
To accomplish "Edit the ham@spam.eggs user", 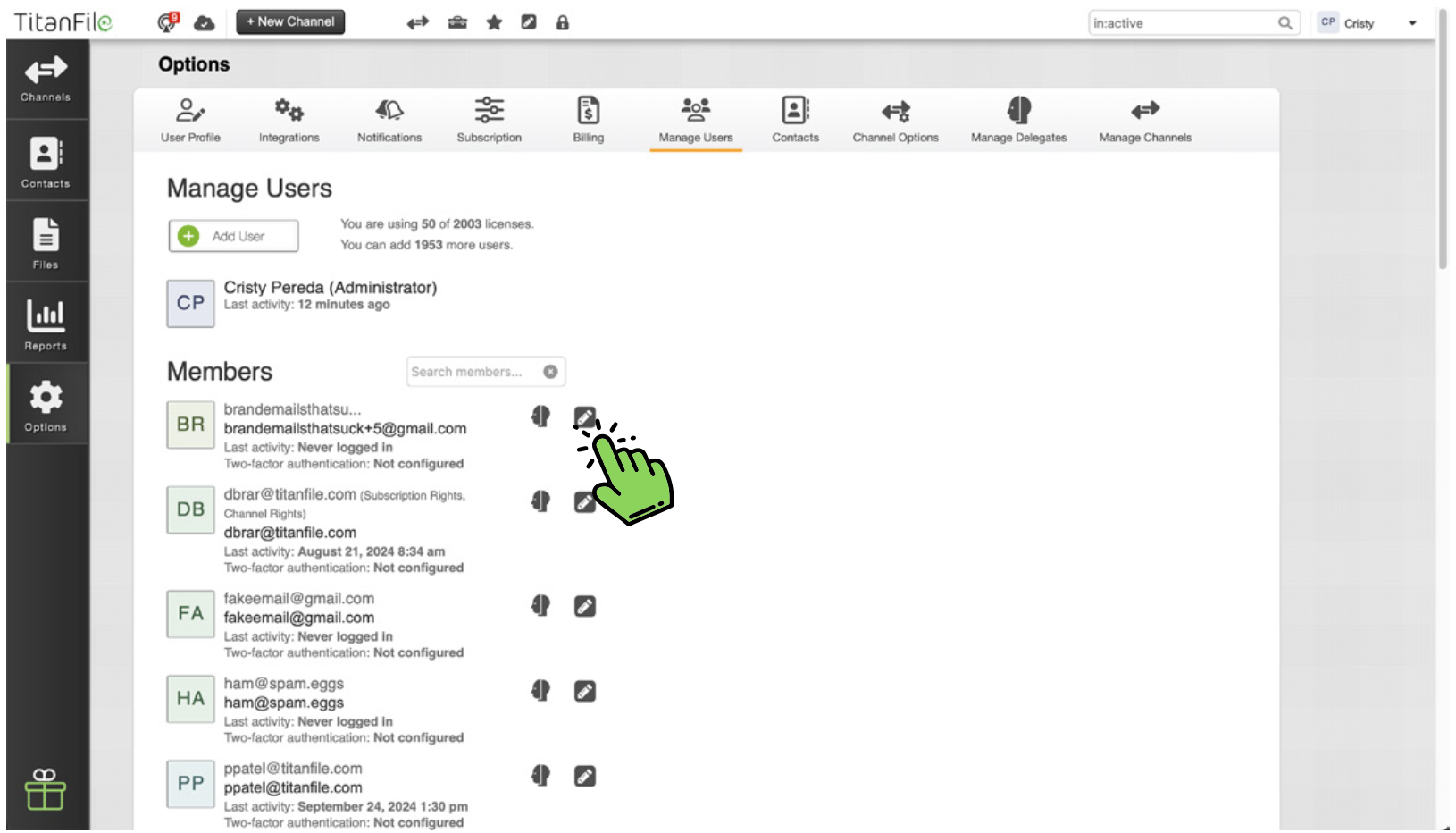I will click(585, 692).
